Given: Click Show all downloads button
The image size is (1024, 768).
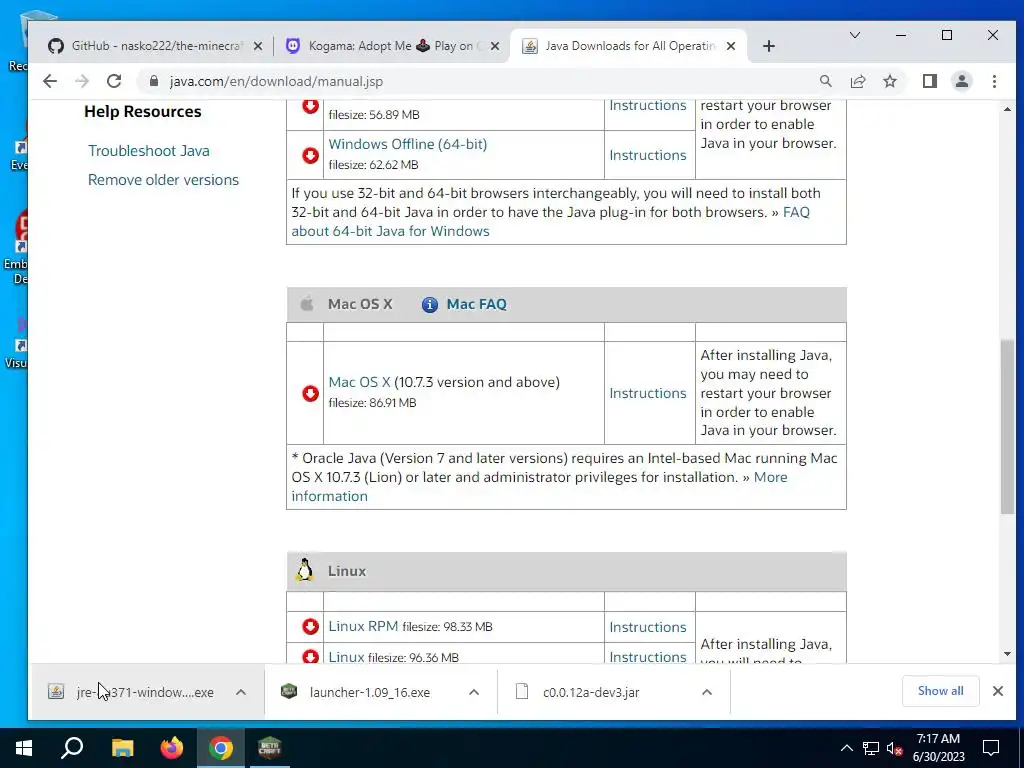Looking at the screenshot, I should coord(940,691).
